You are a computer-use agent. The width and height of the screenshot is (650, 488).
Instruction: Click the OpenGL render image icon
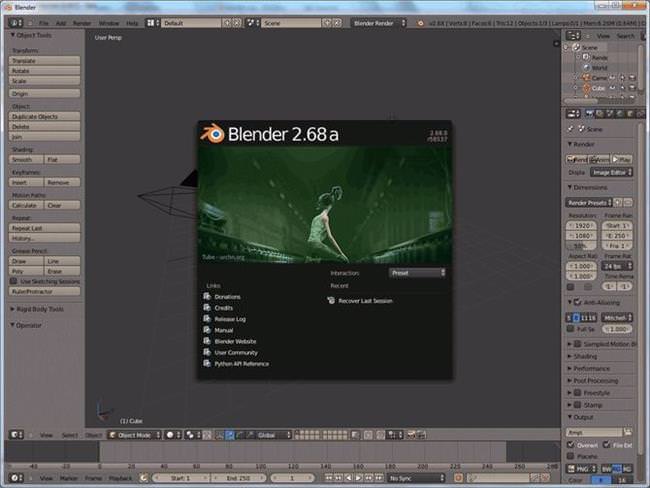[411, 435]
